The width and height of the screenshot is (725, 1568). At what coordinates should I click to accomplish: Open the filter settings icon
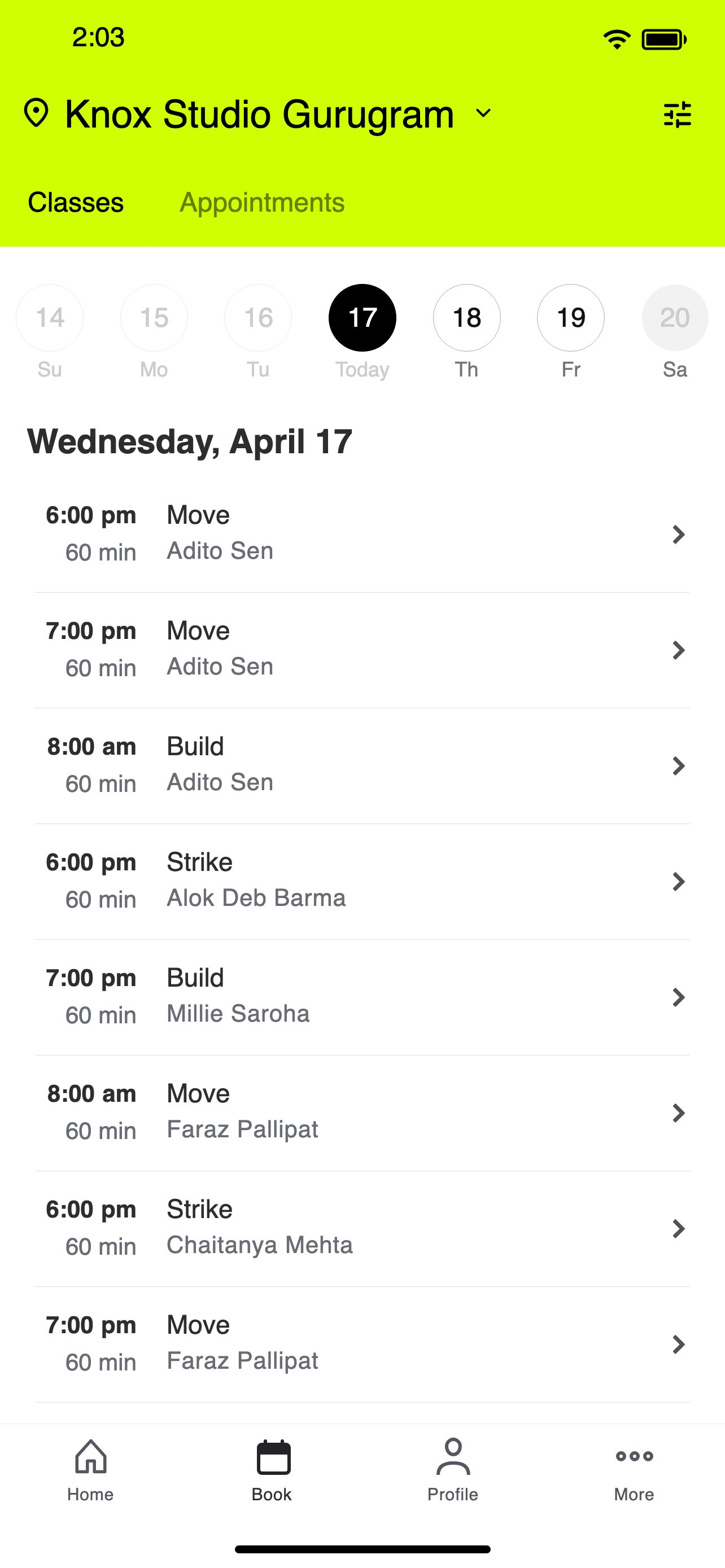click(677, 114)
